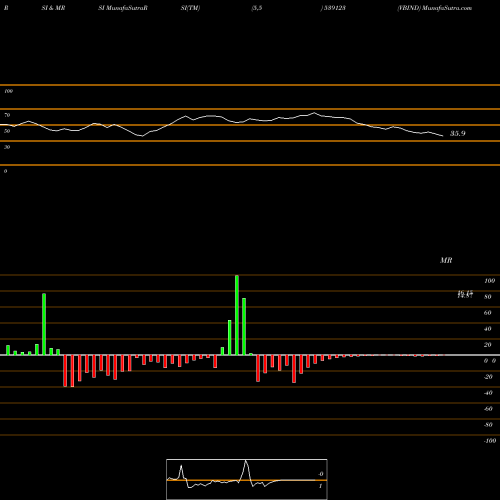Click MR axis label -100

click(x=490, y=441)
